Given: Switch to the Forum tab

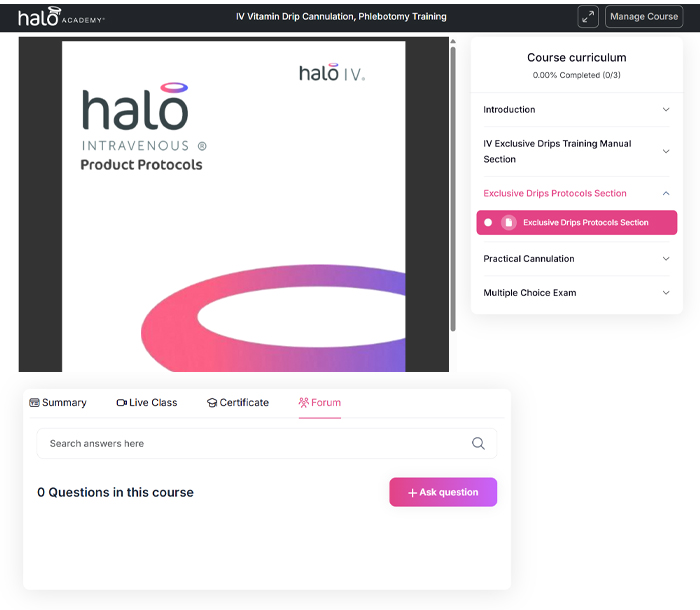Looking at the screenshot, I should (x=320, y=403).
